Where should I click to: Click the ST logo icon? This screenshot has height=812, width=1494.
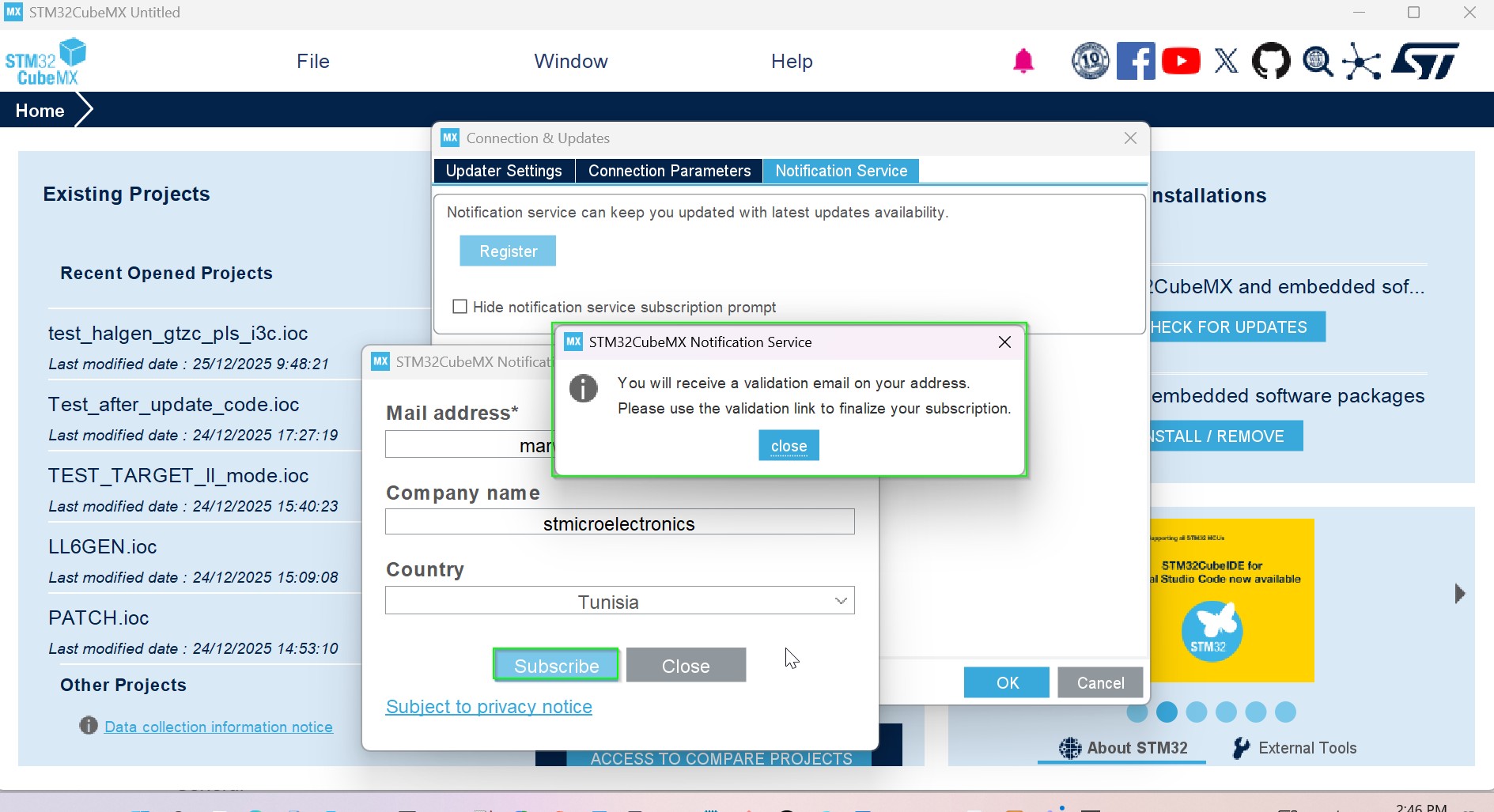tap(1426, 61)
